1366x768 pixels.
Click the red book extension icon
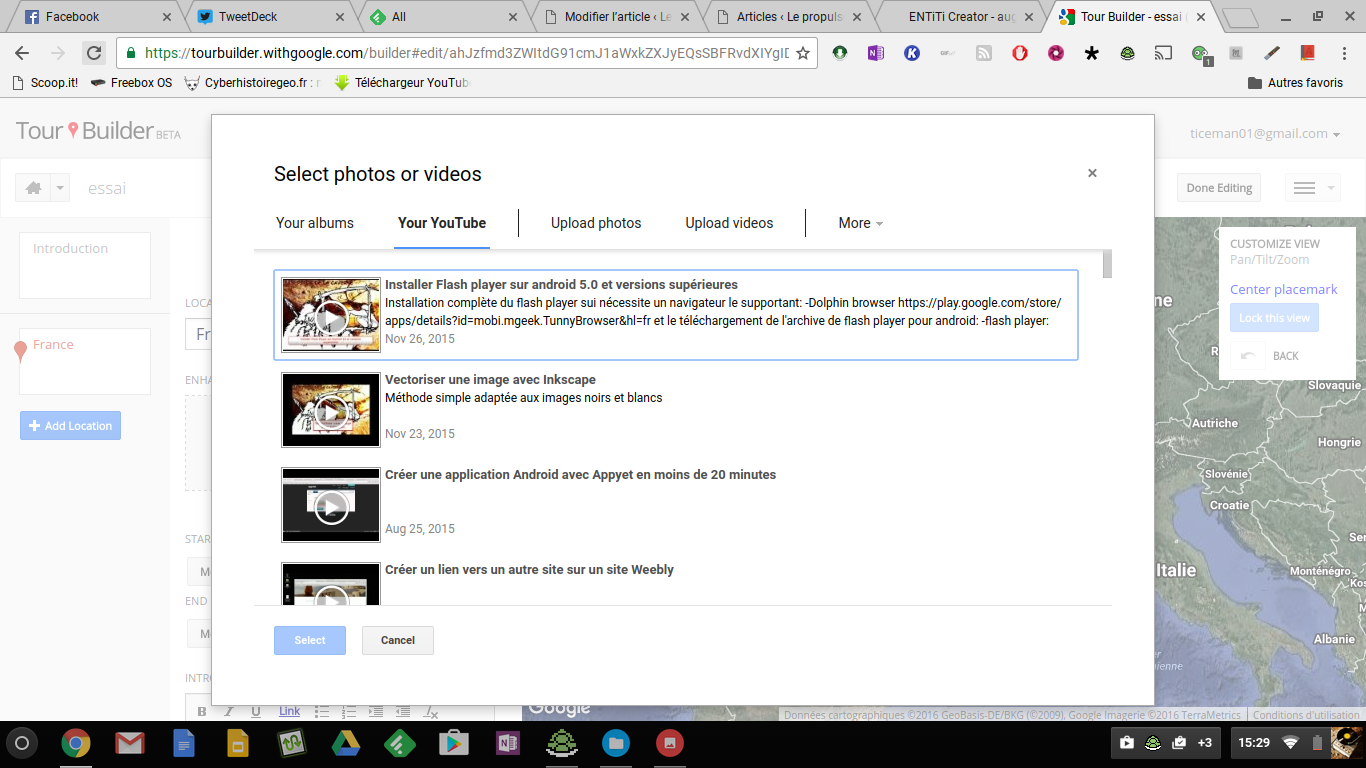(x=1308, y=53)
